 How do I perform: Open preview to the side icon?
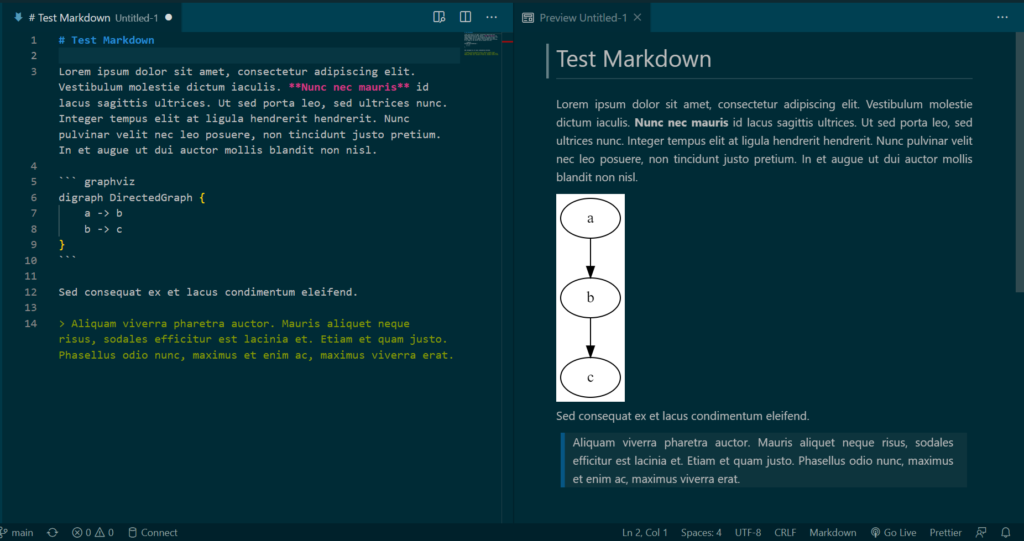click(439, 17)
